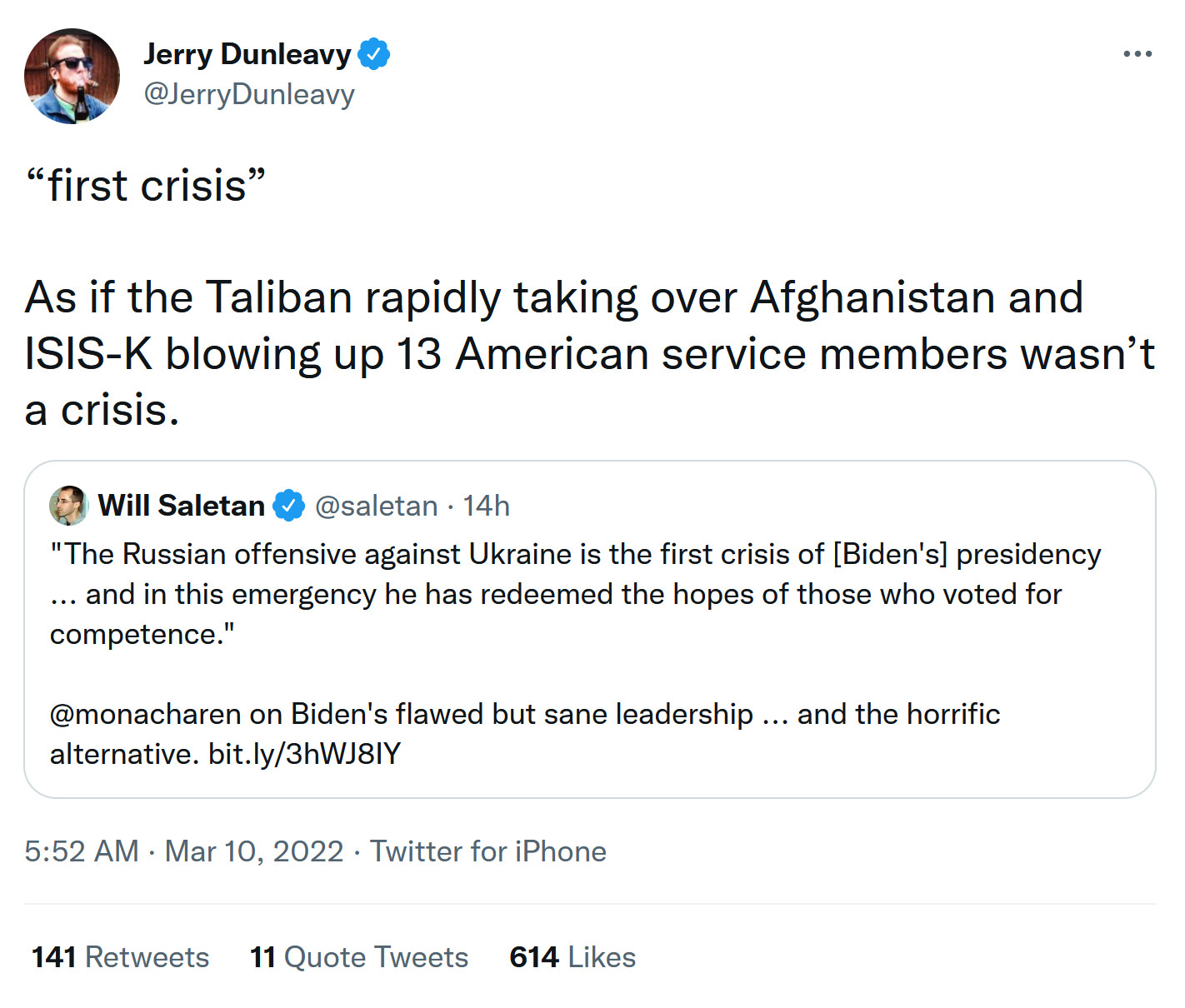This screenshot has height=1008, width=1185.
Task: Click the Twitter for iPhone source label
Action: pyautogui.click(x=488, y=851)
